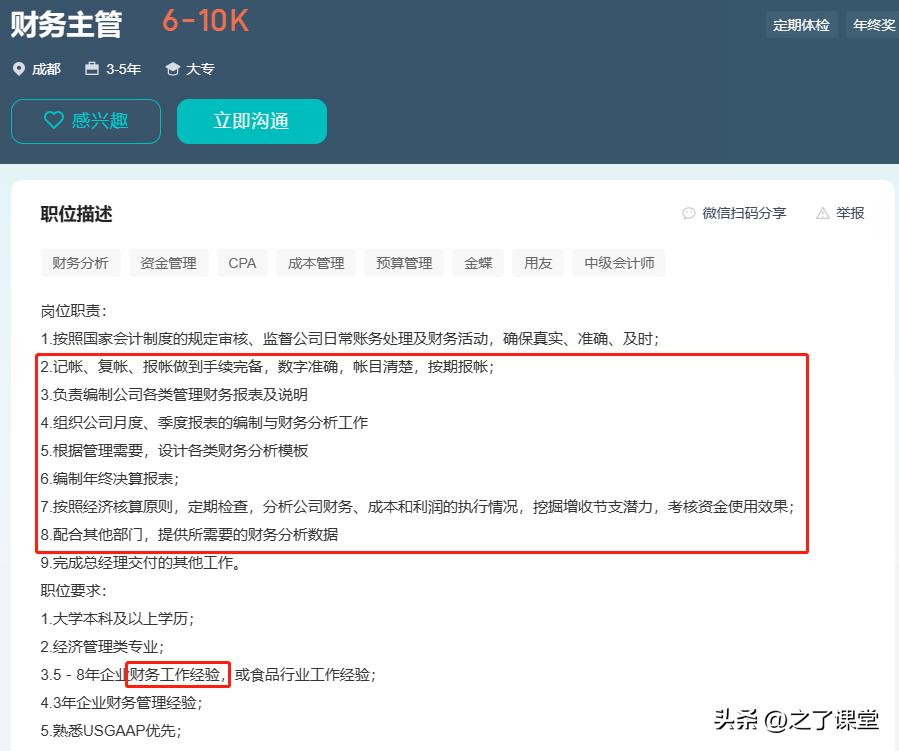Expand the 定期体检 benefit tag
Screen dimensions: 899x751
(x=801, y=24)
